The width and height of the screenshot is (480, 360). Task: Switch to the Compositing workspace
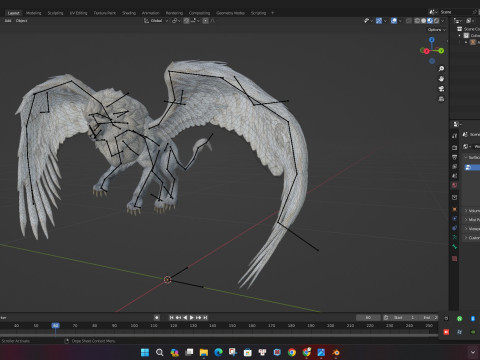coord(199,13)
